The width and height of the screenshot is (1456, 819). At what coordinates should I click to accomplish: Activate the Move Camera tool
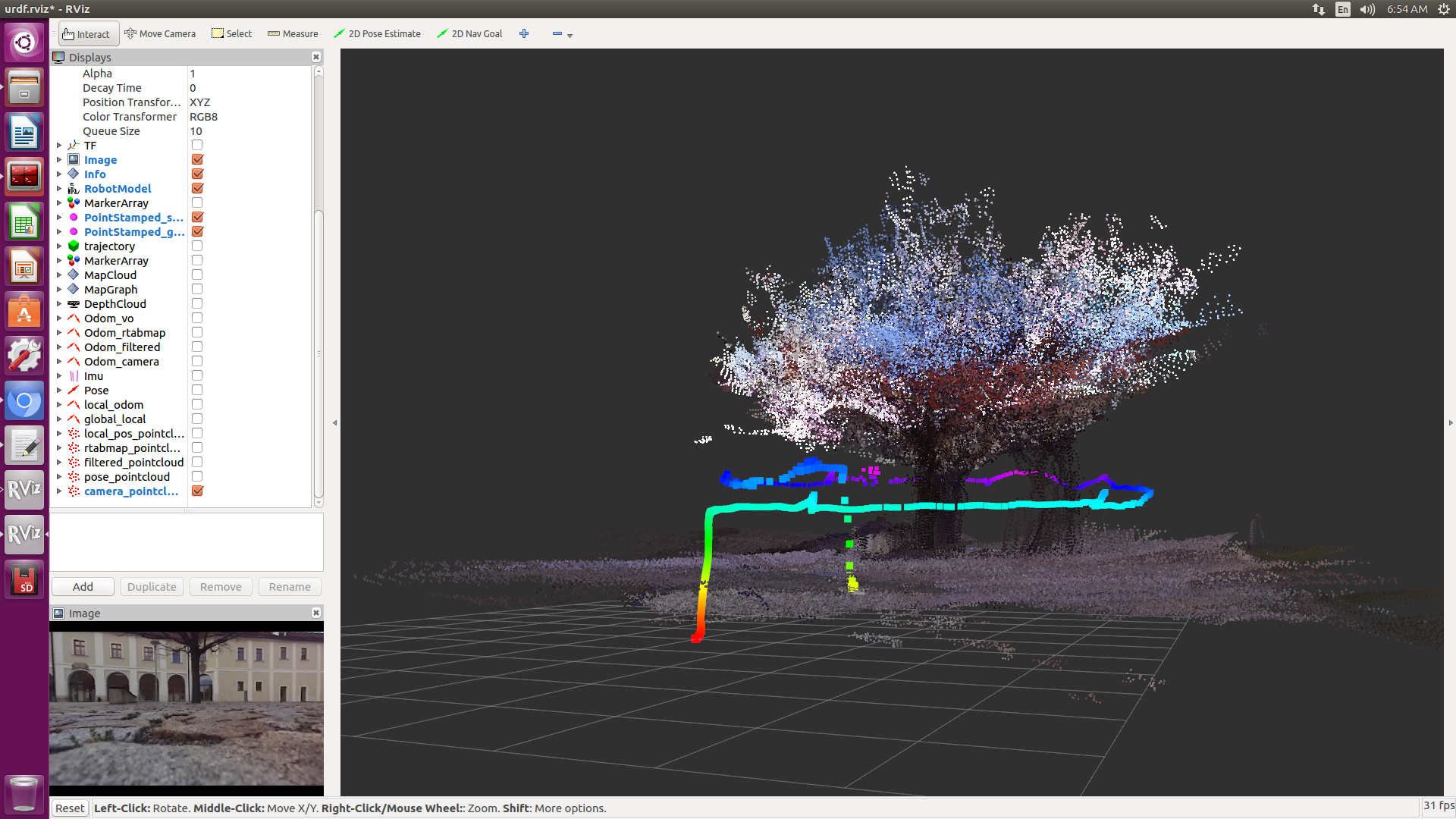pyautogui.click(x=160, y=34)
